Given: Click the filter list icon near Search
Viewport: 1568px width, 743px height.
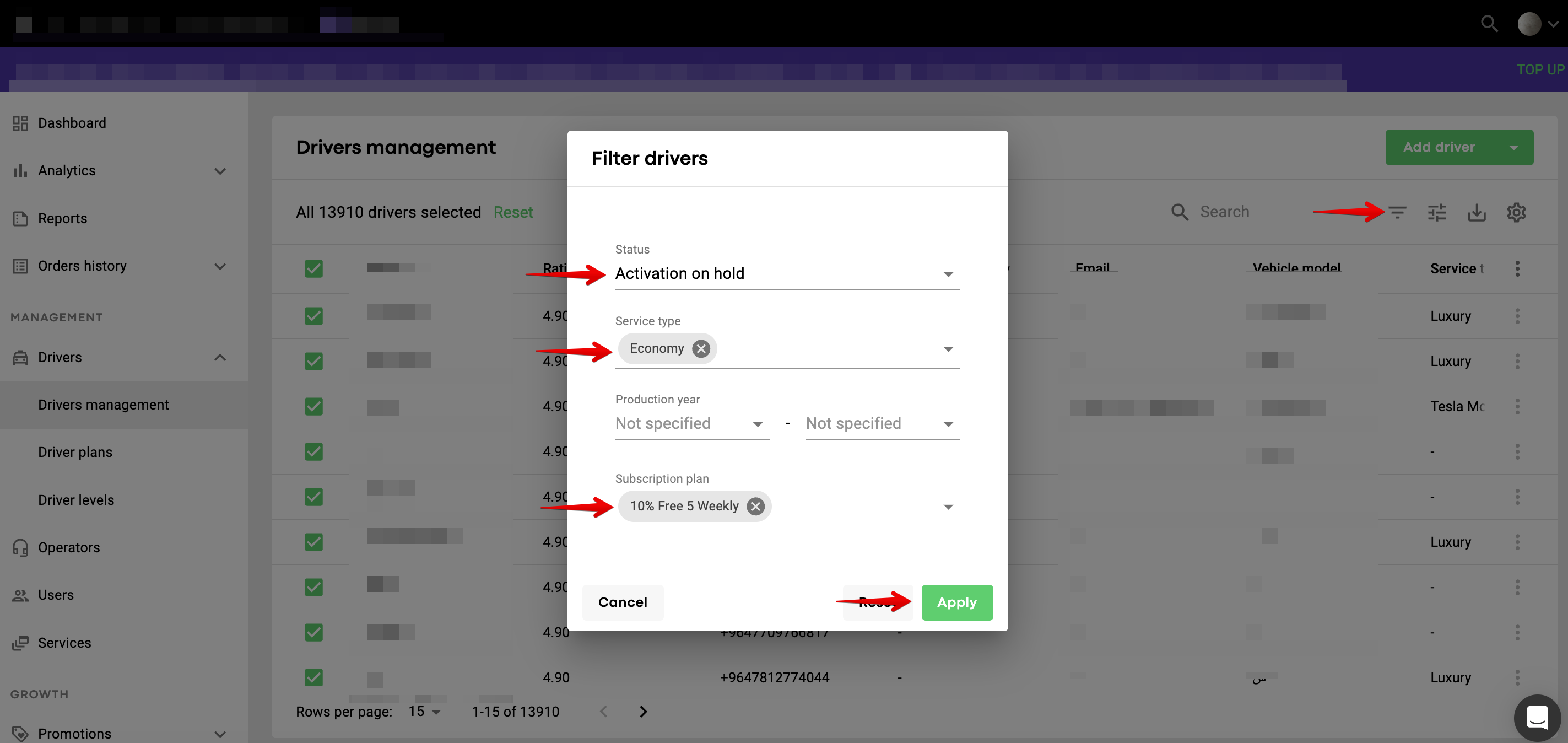Looking at the screenshot, I should click(1397, 213).
